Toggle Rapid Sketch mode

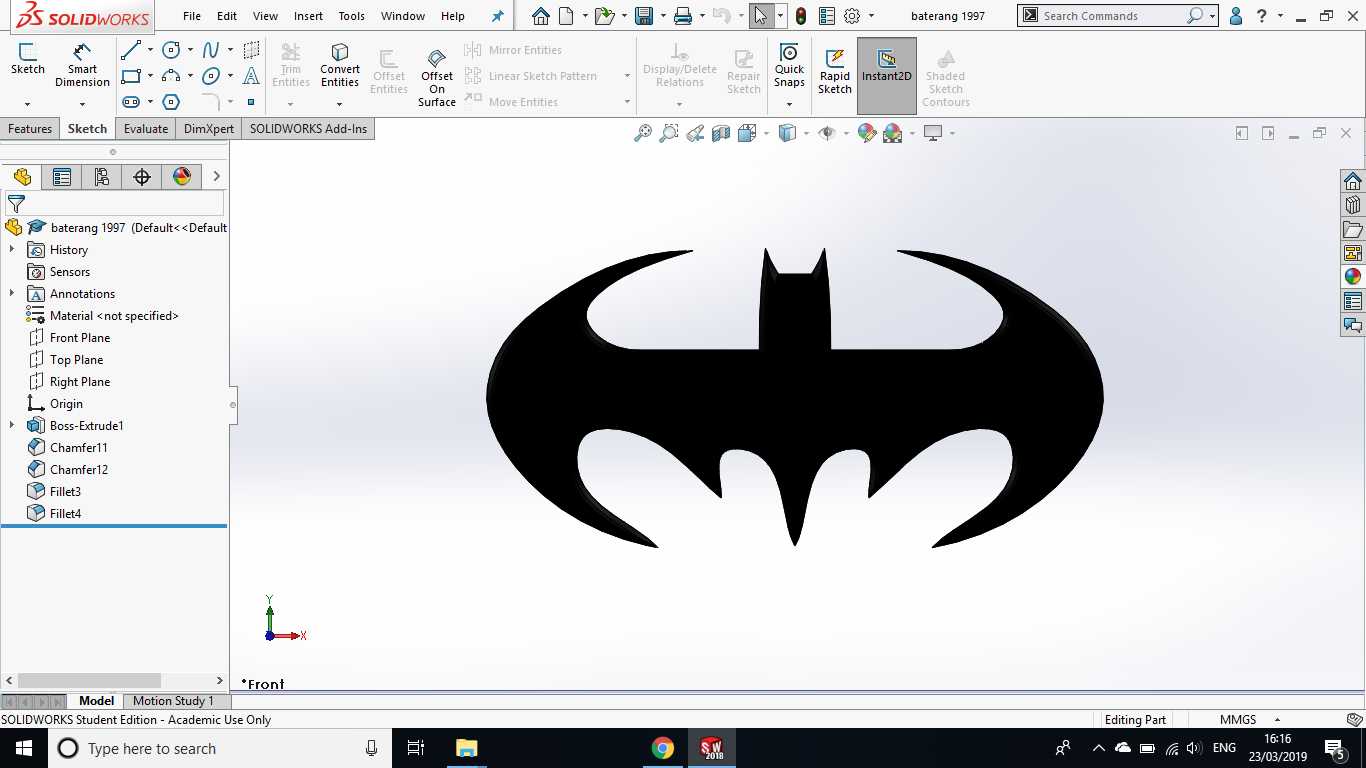pos(835,72)
